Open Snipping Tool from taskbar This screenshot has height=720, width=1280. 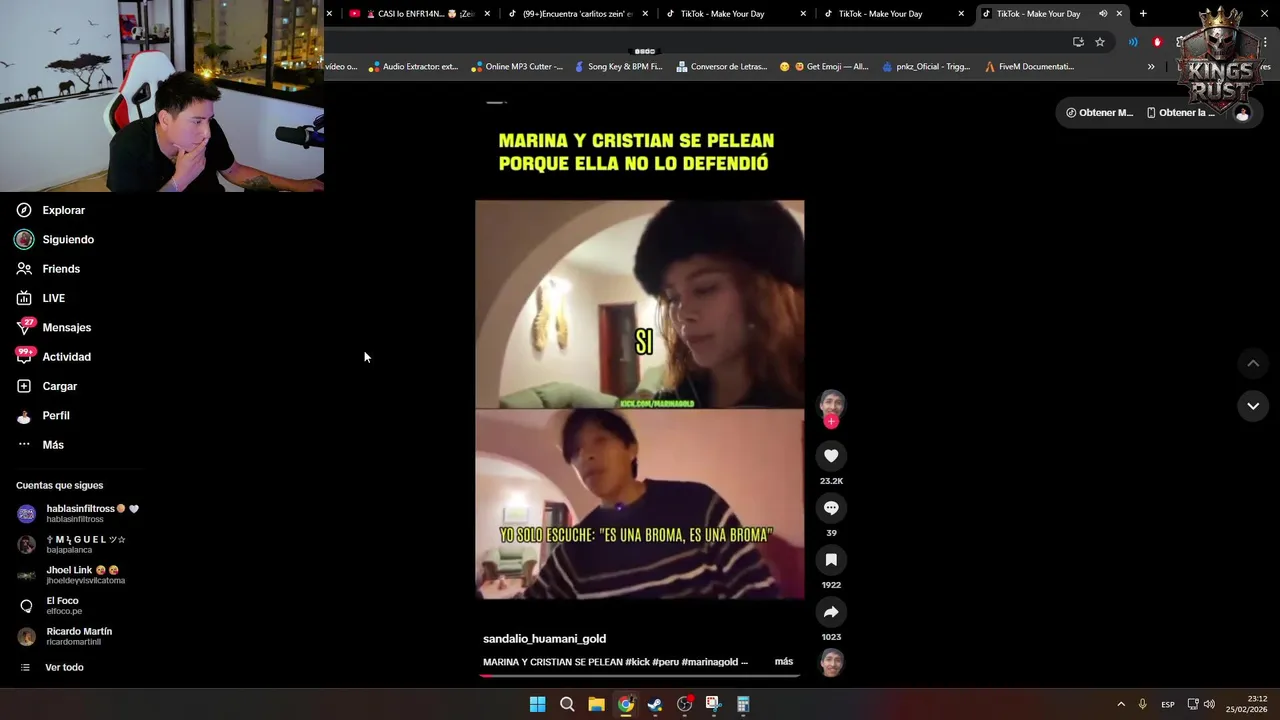click(x=713, y=704)
